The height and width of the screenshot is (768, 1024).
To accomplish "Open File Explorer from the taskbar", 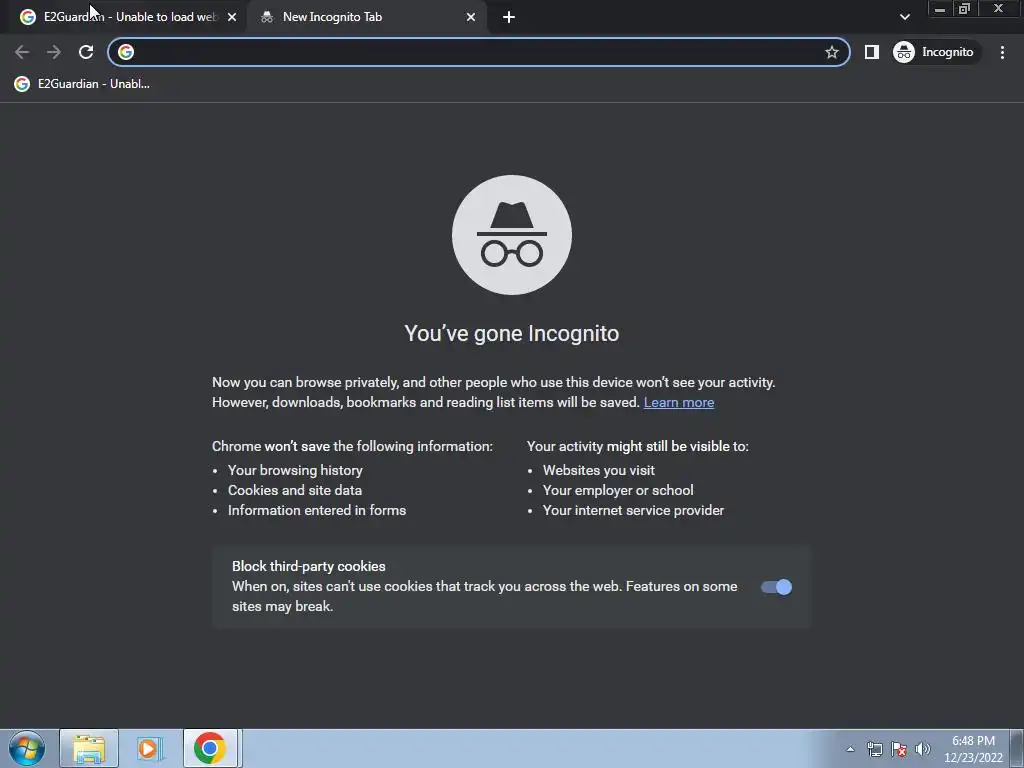I will pos(89,748).
